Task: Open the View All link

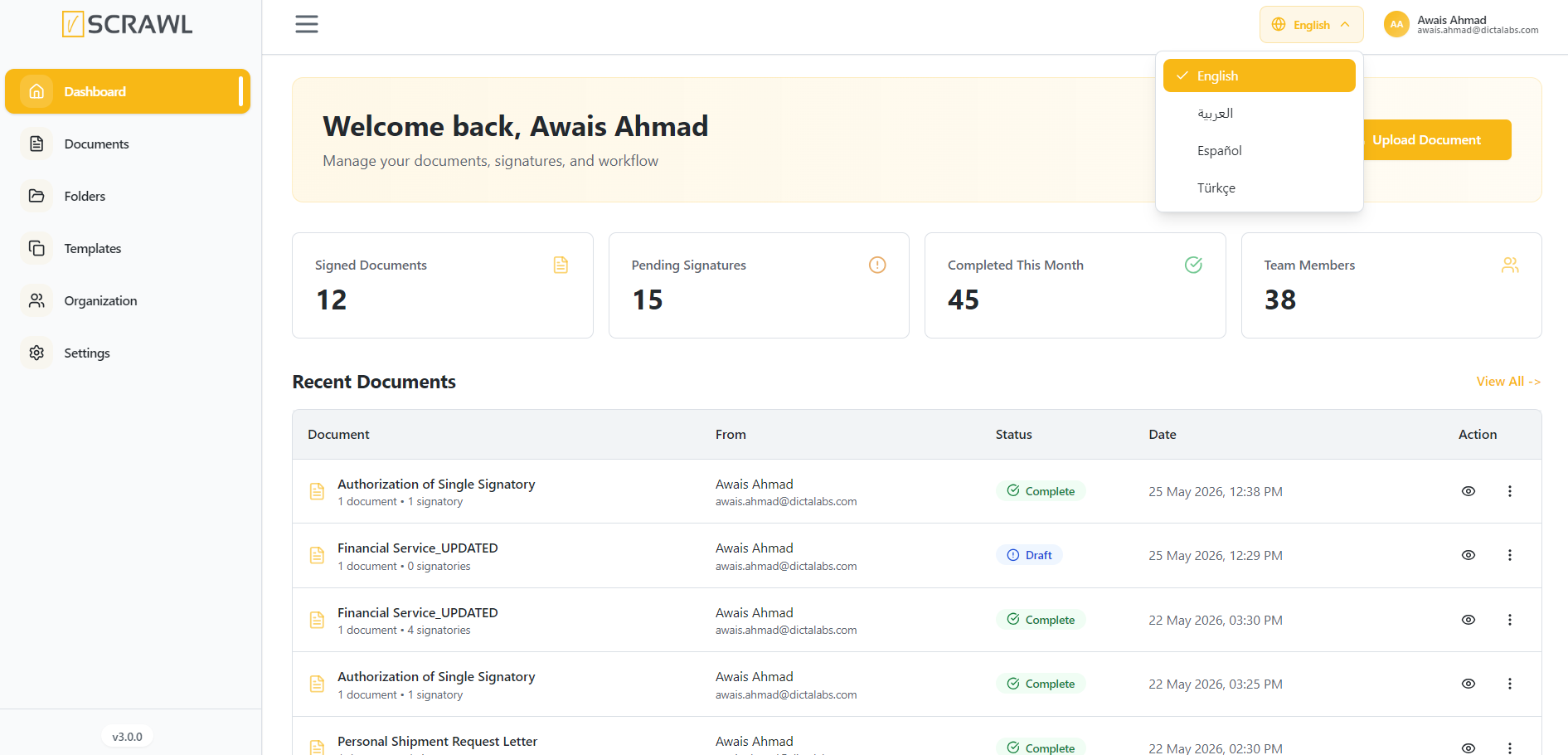Action: pyautogui.click(x=1508, y=382)
